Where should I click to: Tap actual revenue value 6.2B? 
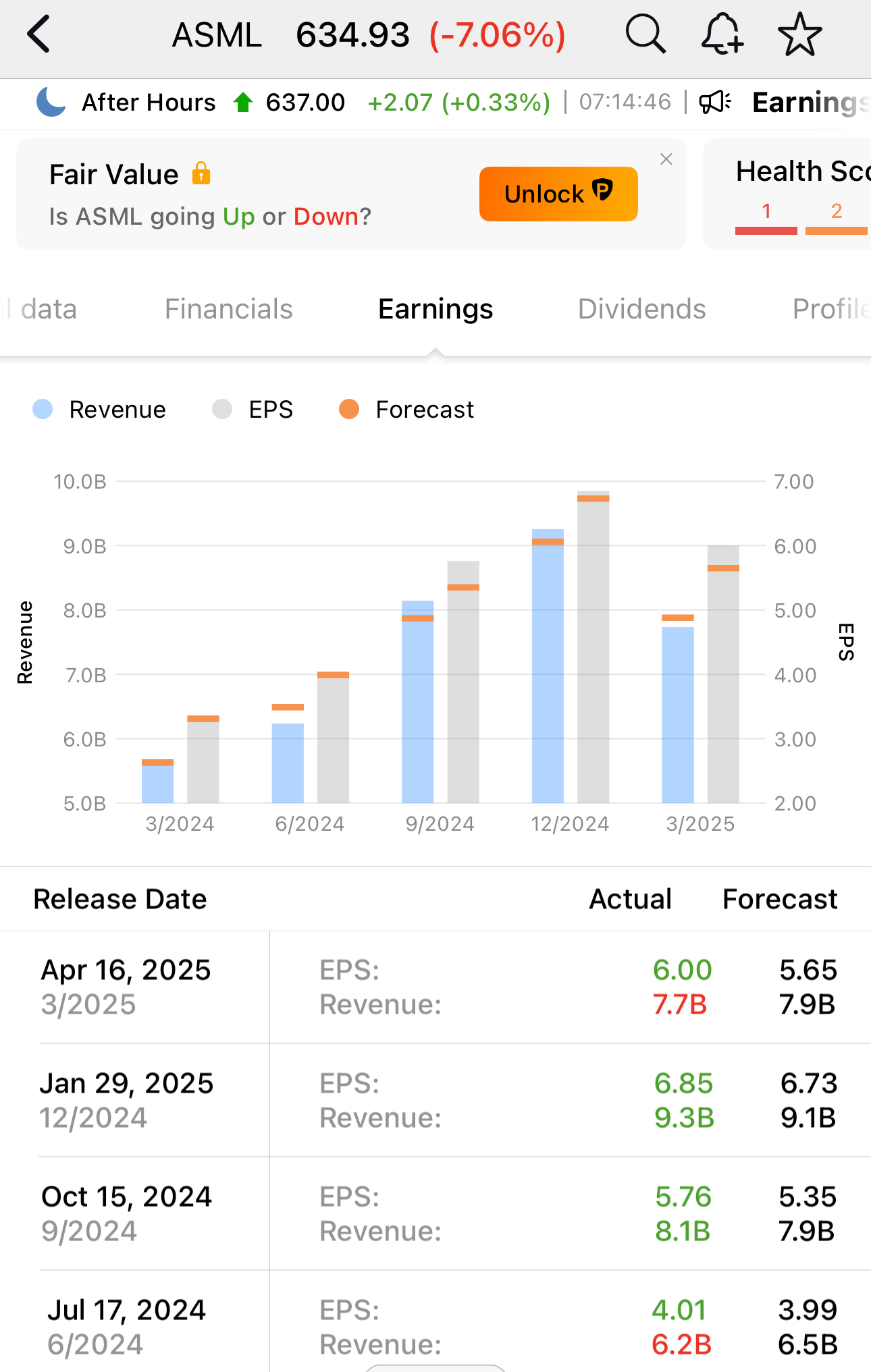(682, 1344)
